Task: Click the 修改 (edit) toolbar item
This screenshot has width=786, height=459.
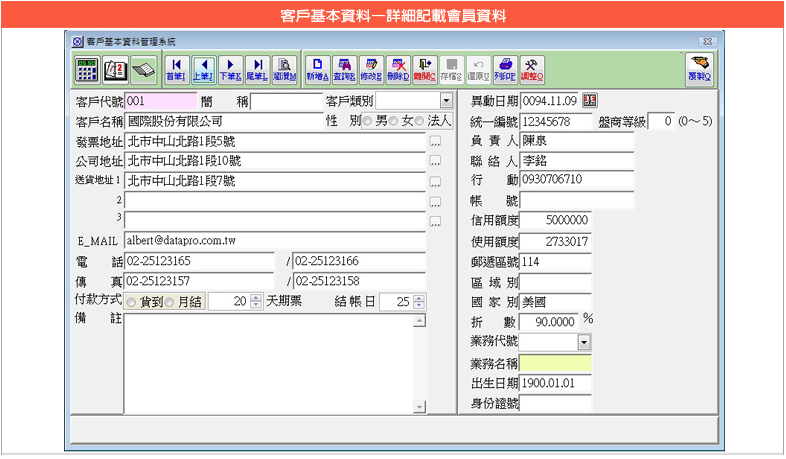Action: (x=370, y=68)
